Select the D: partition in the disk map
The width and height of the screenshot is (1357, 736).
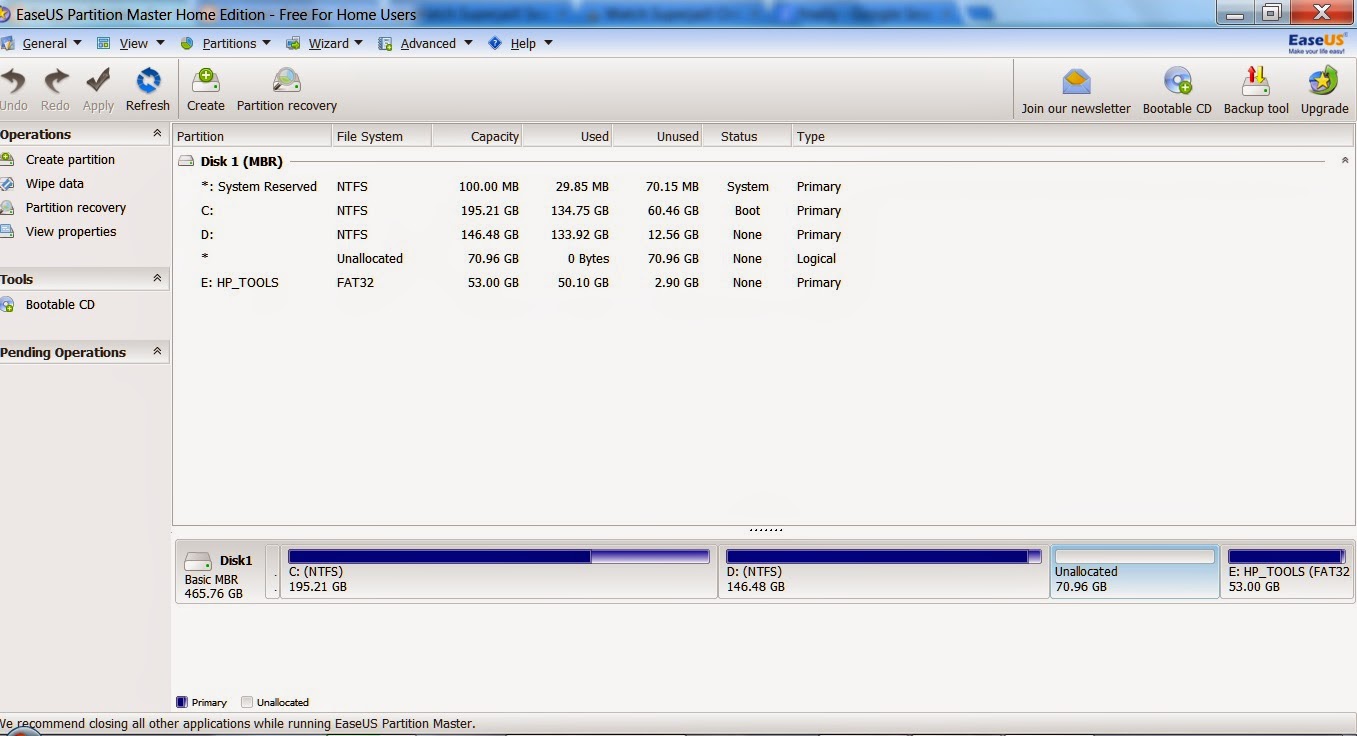(883, 570)
